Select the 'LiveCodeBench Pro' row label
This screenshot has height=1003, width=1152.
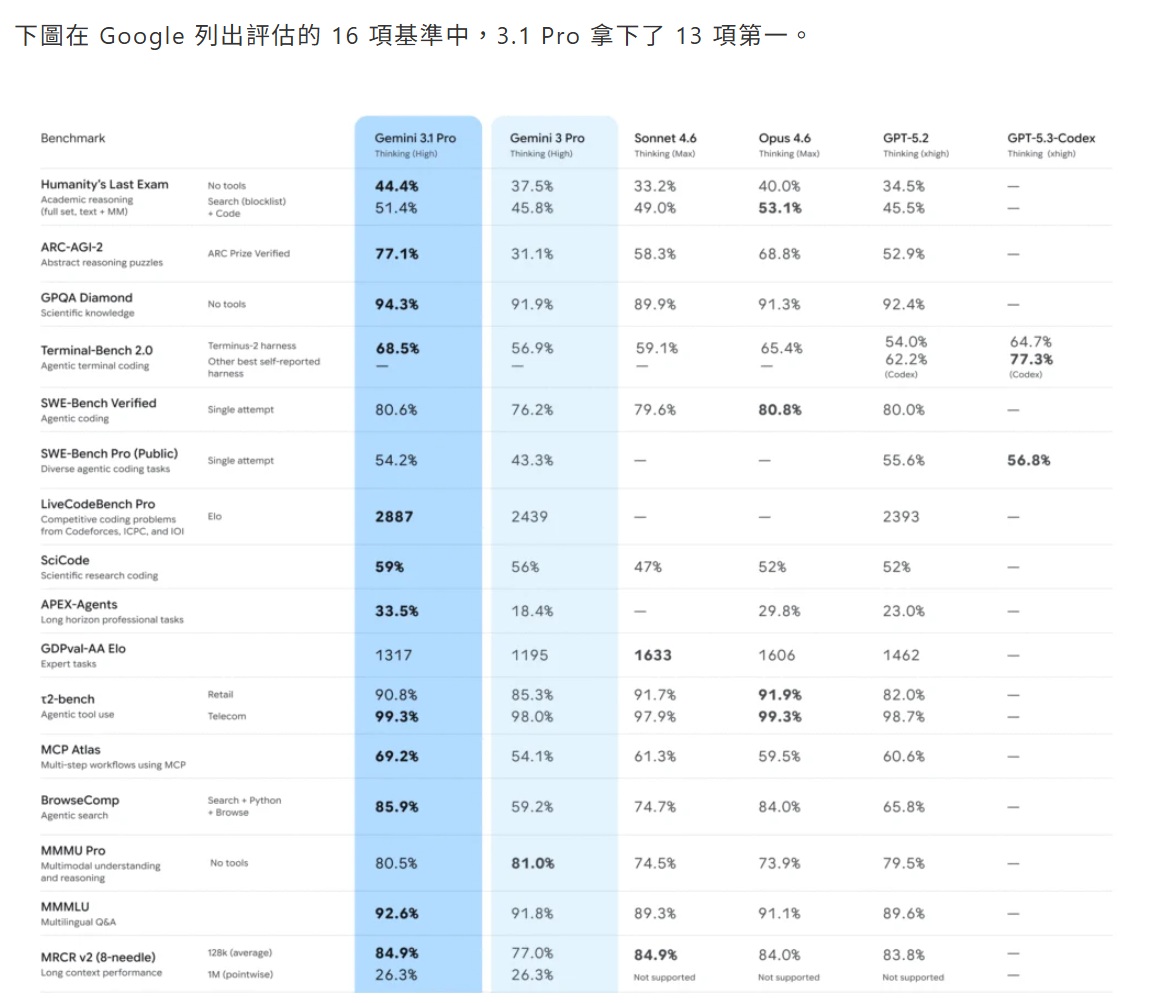coord(98,504)
